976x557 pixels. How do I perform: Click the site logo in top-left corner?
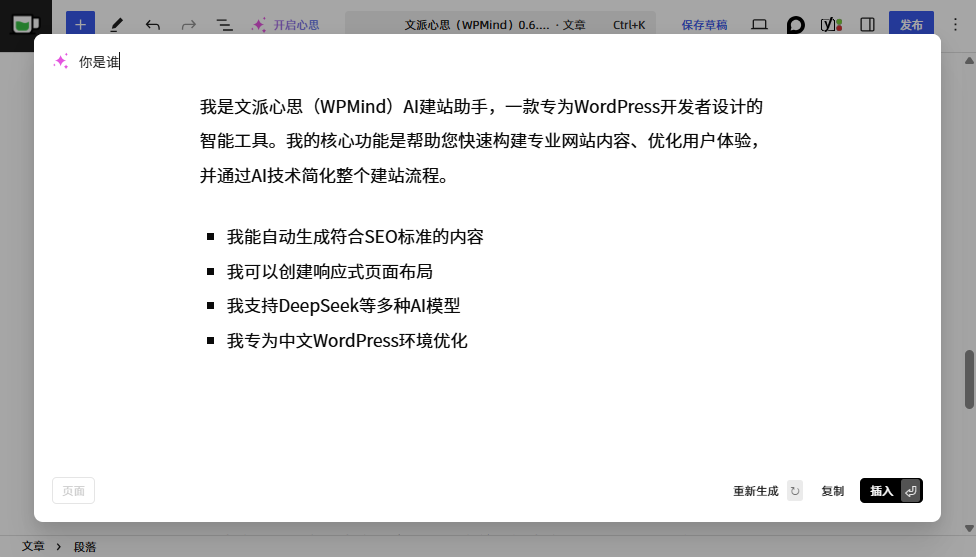[x=26, y=25]
